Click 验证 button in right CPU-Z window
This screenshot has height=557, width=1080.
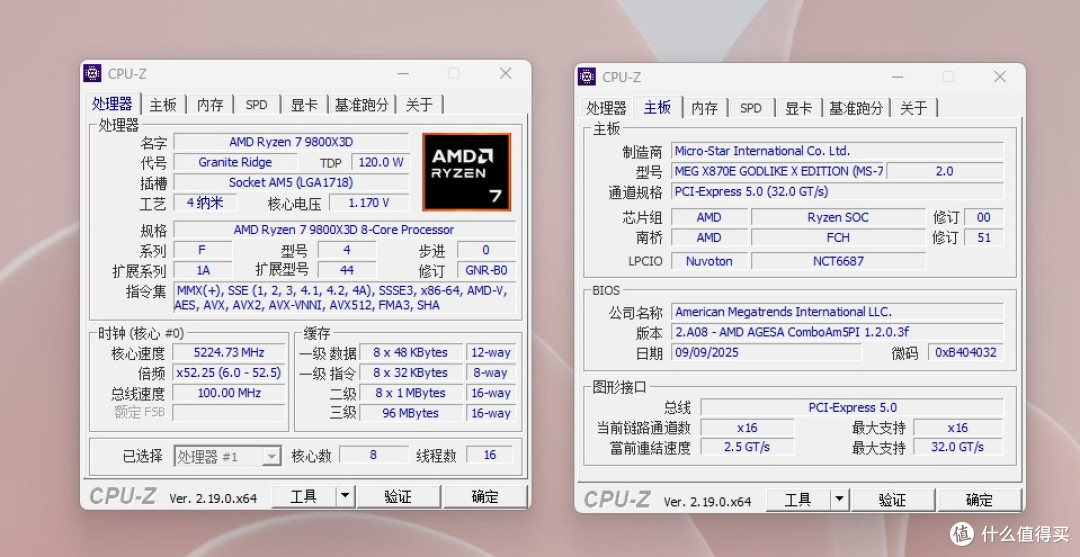pyautogui.click(x=893, y=500)
